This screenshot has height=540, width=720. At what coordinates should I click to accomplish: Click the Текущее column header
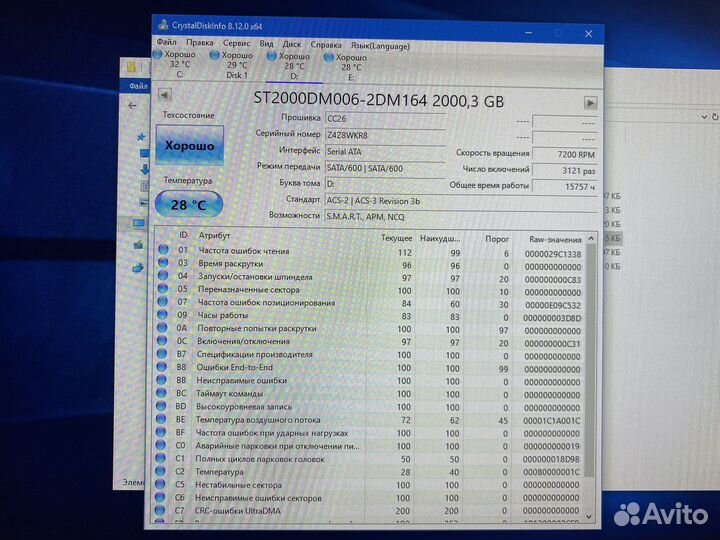coord(396,238)
